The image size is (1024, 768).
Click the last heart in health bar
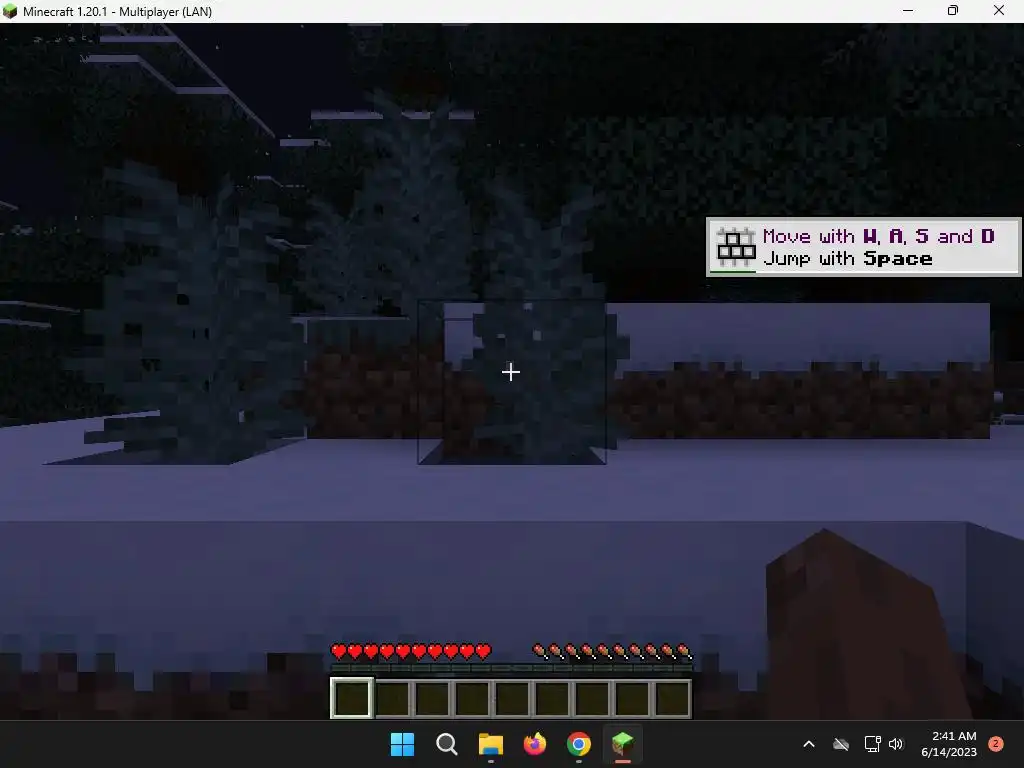point(483,651)
